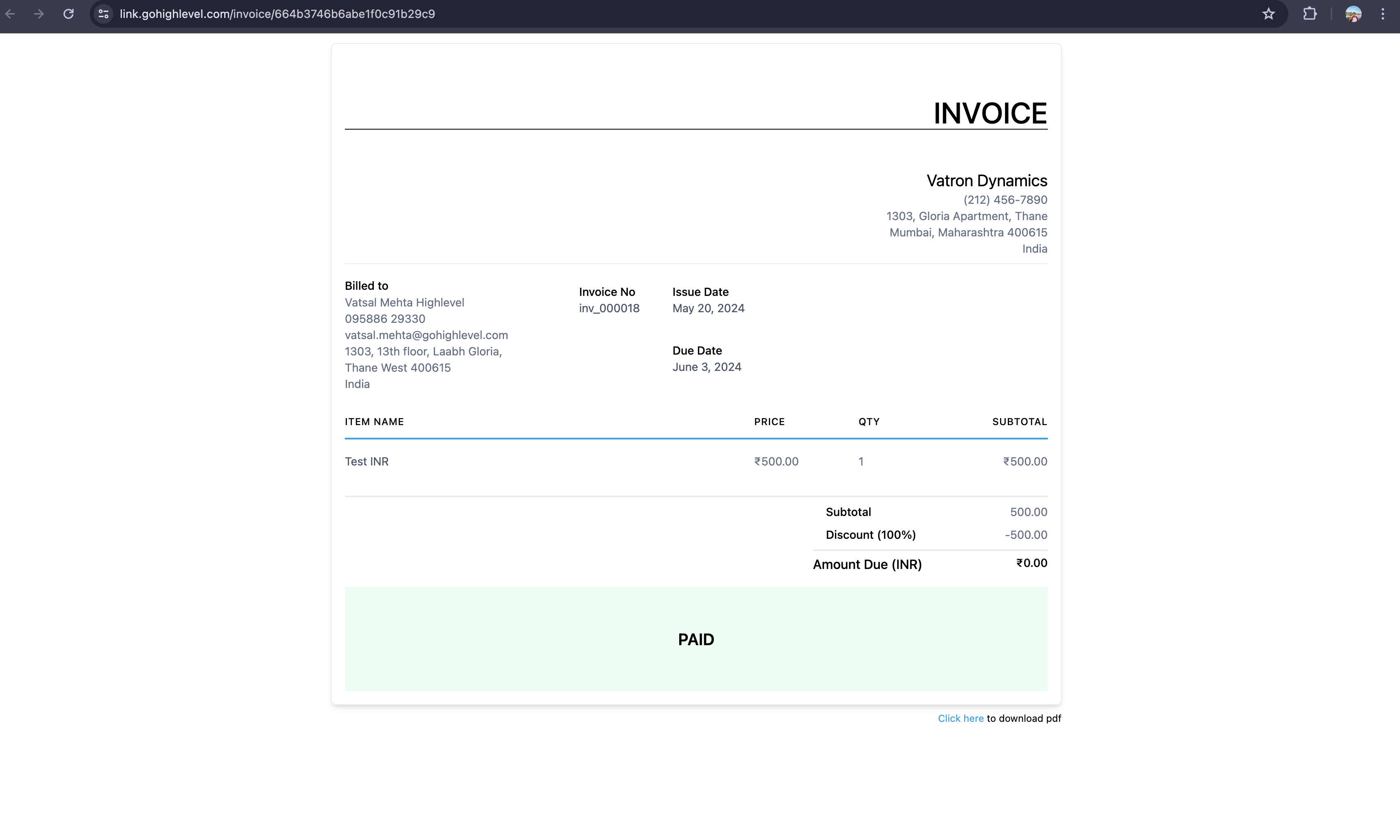1400x840 pixels.
Task: Click '1303, Gloria Apartment, Thane' address line
Action: click(967, 216)
